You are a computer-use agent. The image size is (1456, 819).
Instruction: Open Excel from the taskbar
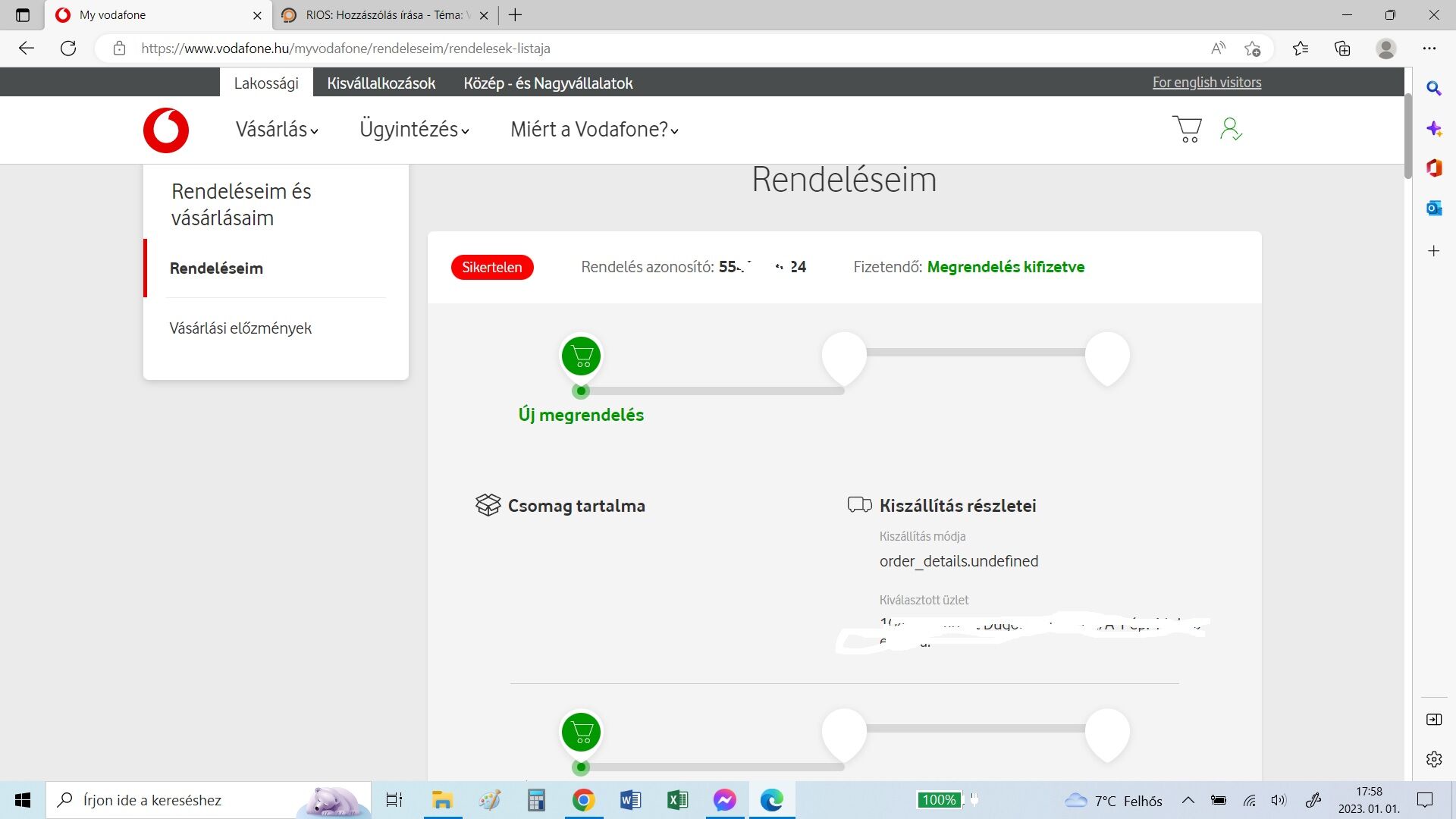[677, 800]
